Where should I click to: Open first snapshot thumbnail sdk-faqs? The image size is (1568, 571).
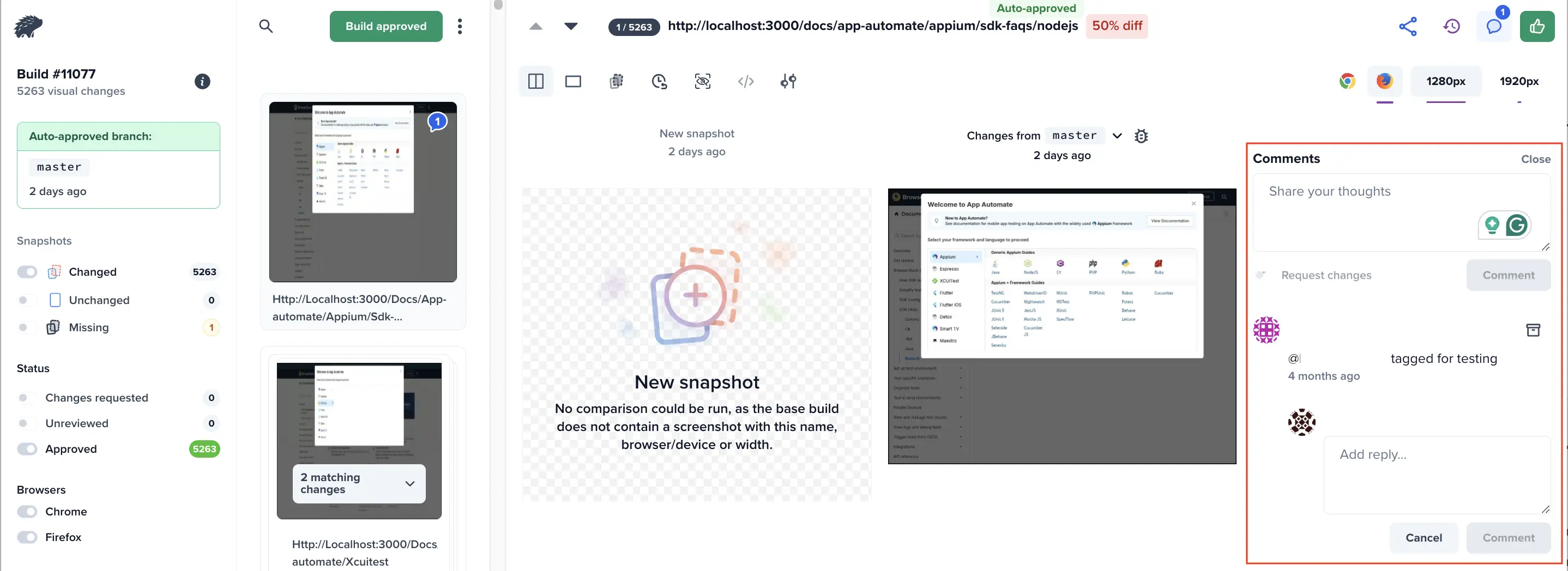(x=363, y=192)
